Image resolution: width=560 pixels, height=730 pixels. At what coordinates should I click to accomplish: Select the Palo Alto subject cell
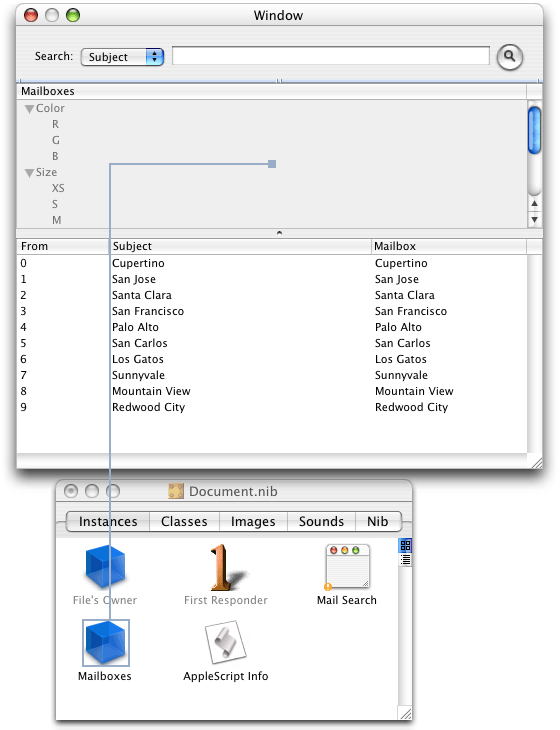point(135,327)
